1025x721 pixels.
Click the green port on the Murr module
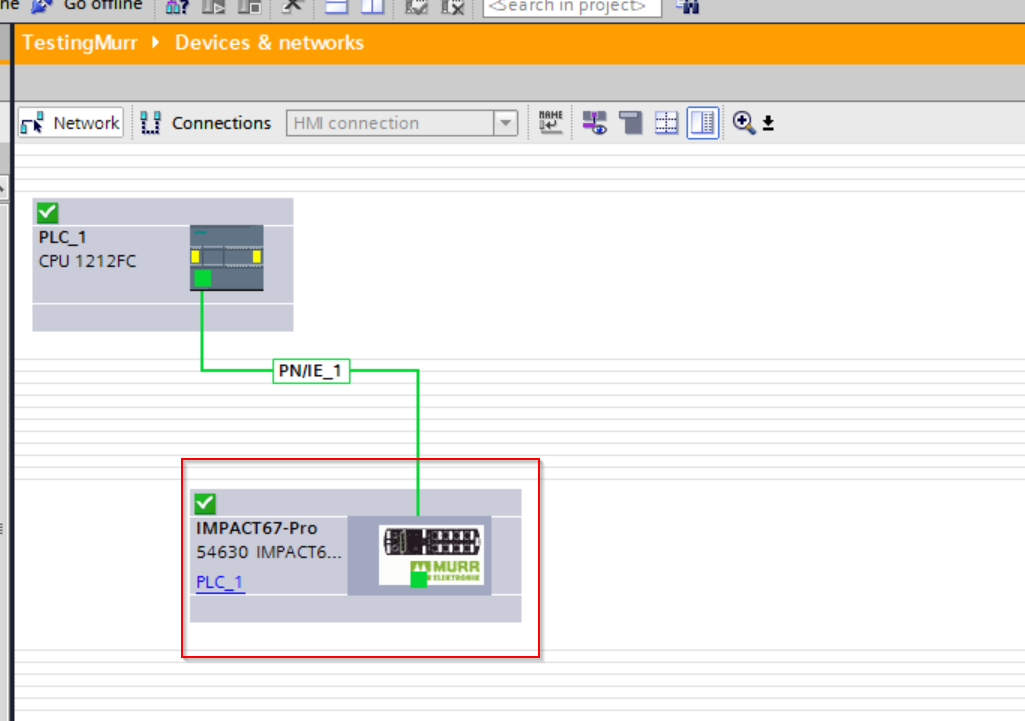pos(418,578)
